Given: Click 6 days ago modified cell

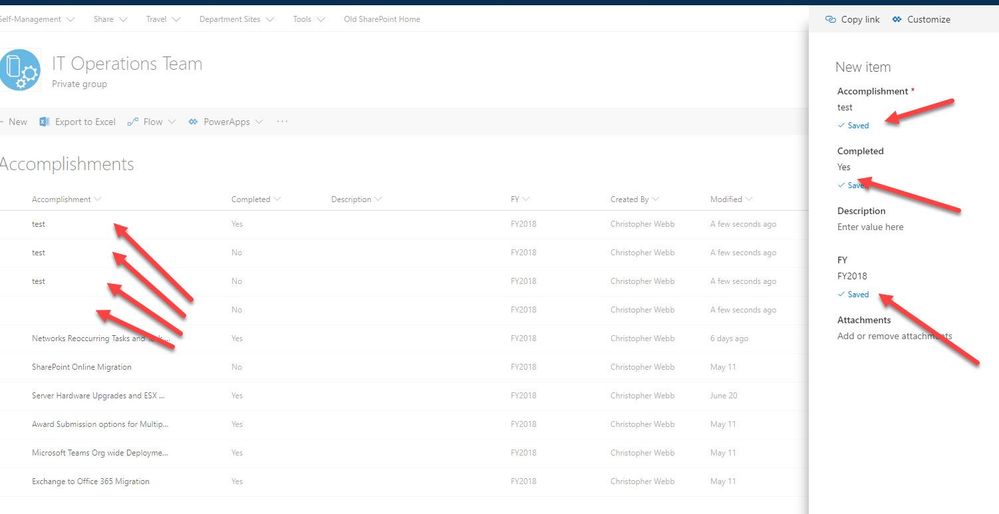Looking at the screenshot, I should pyautogui.click(x=729, y=338).
